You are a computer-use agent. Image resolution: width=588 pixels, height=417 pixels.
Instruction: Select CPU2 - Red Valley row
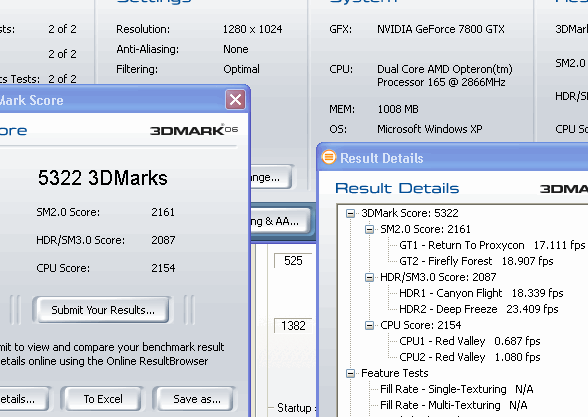coord(470,357)
